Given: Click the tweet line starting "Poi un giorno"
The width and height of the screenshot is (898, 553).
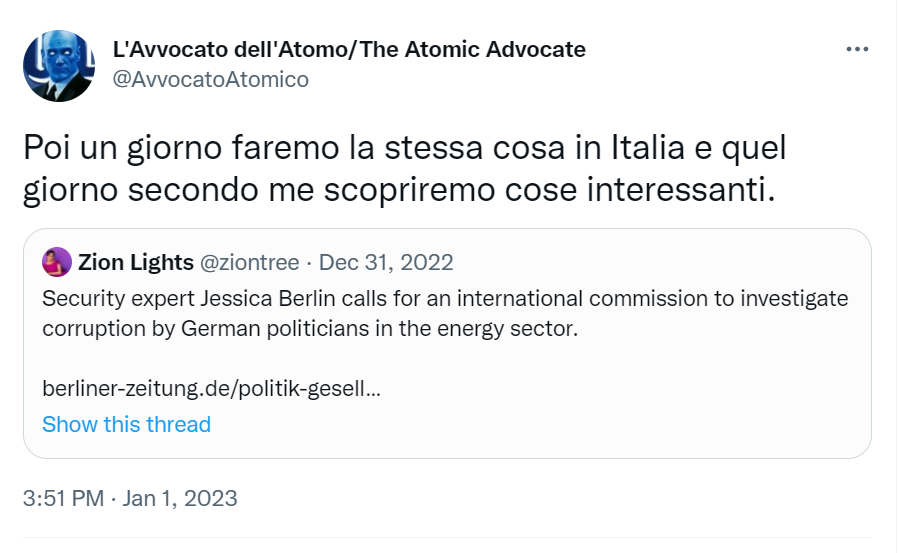Looking at the screenshot, I should click(x=404, y=148).
